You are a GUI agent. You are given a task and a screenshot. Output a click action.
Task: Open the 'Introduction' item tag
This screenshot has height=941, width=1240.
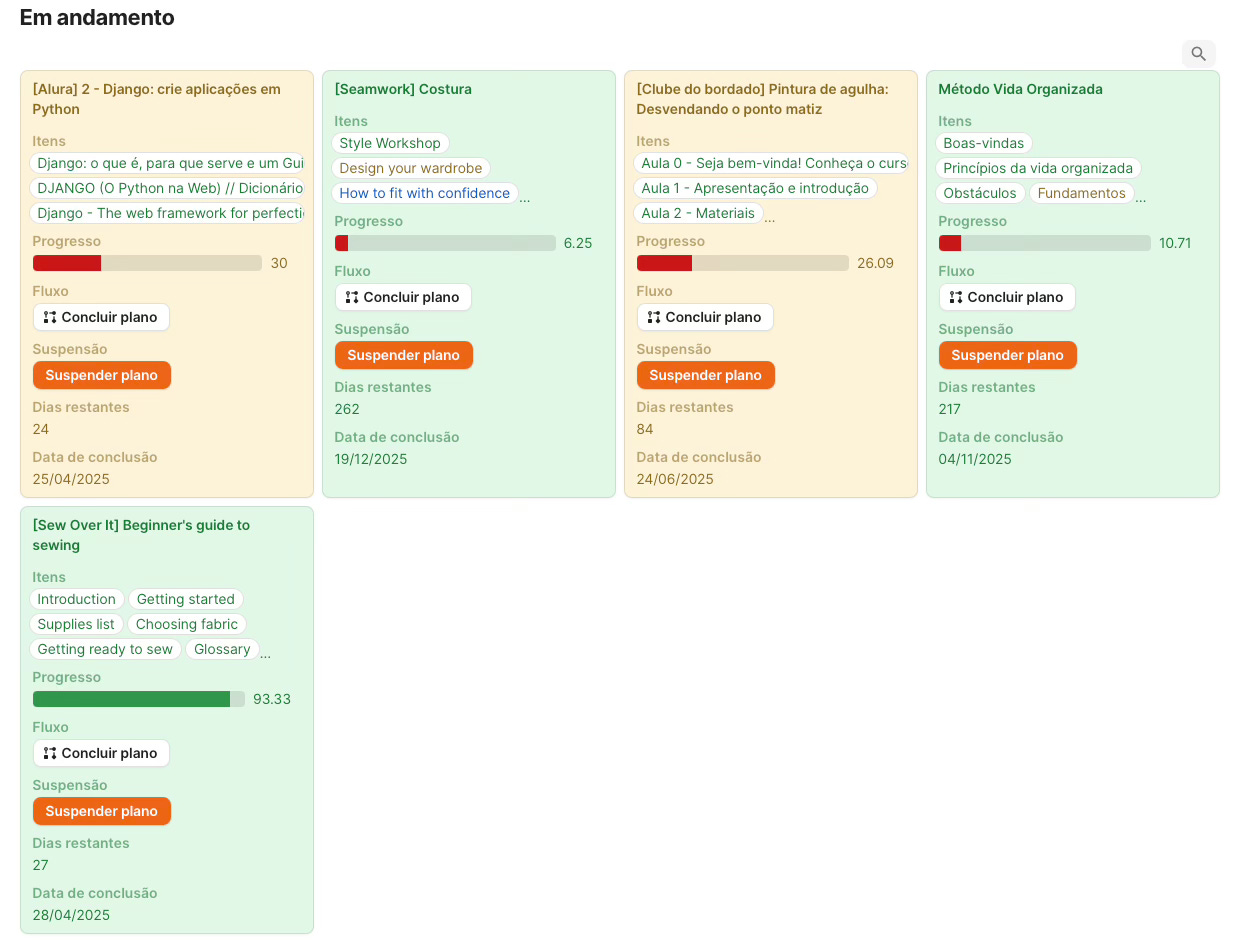click(x=77, y=599)
